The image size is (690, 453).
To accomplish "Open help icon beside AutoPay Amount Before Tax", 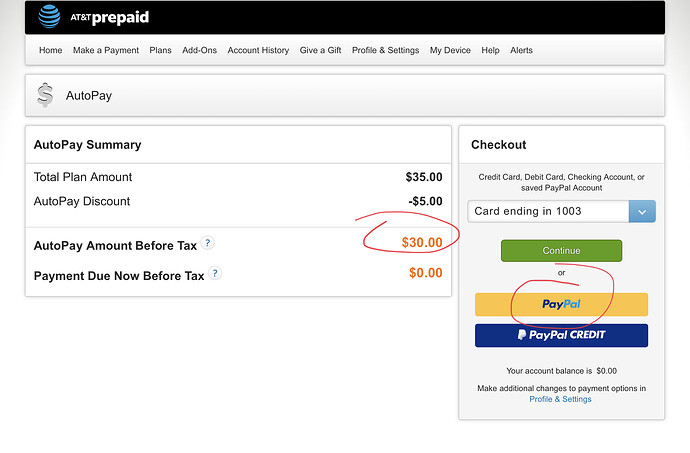I will point(207,243).
